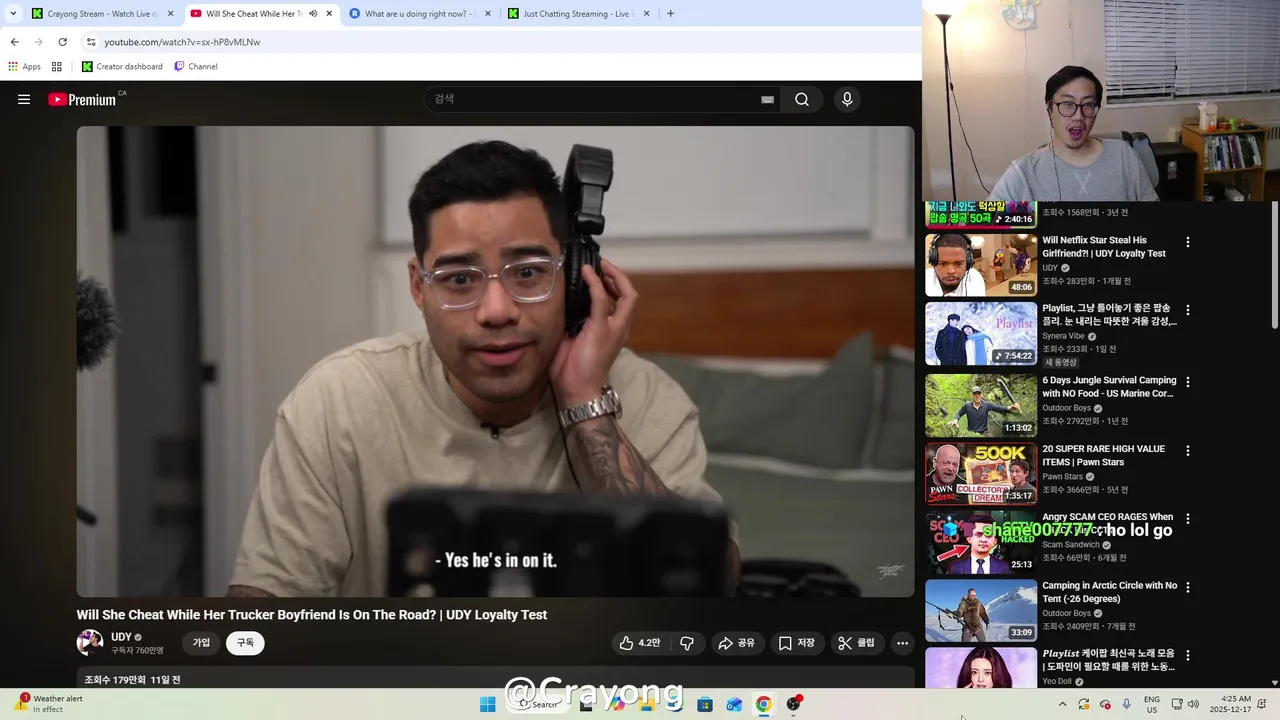
Task: Click the 저장 save button
Action: click(x=796, y=643)
